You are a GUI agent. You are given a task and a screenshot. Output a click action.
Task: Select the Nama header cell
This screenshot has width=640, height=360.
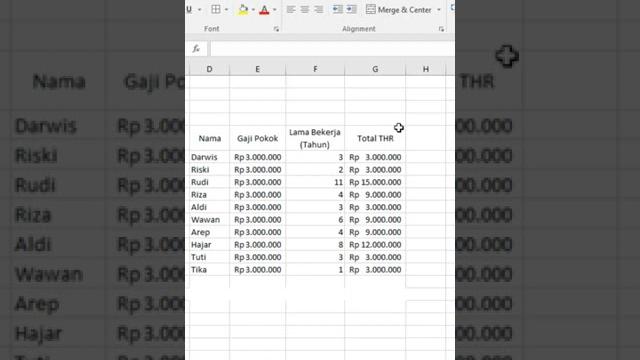(x=209, y=138)
